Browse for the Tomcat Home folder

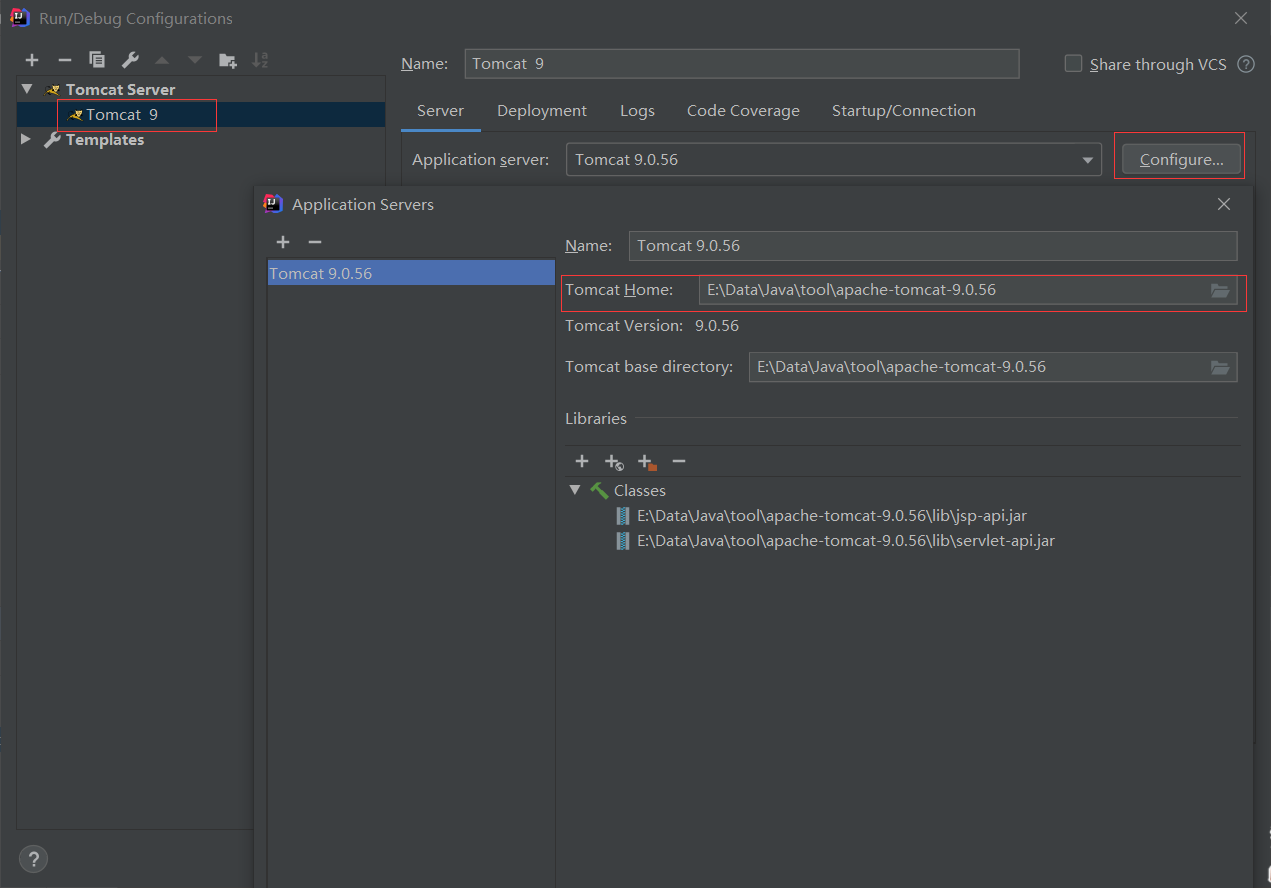coord(1219,291)
